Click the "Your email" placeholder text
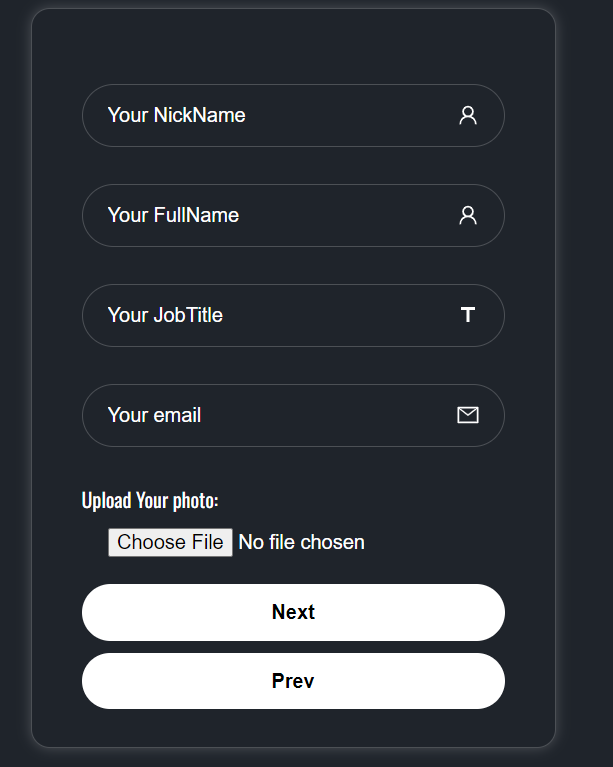The width and height of the screenshot is (613, 767). pyautogui.click(x=154, y=415)
